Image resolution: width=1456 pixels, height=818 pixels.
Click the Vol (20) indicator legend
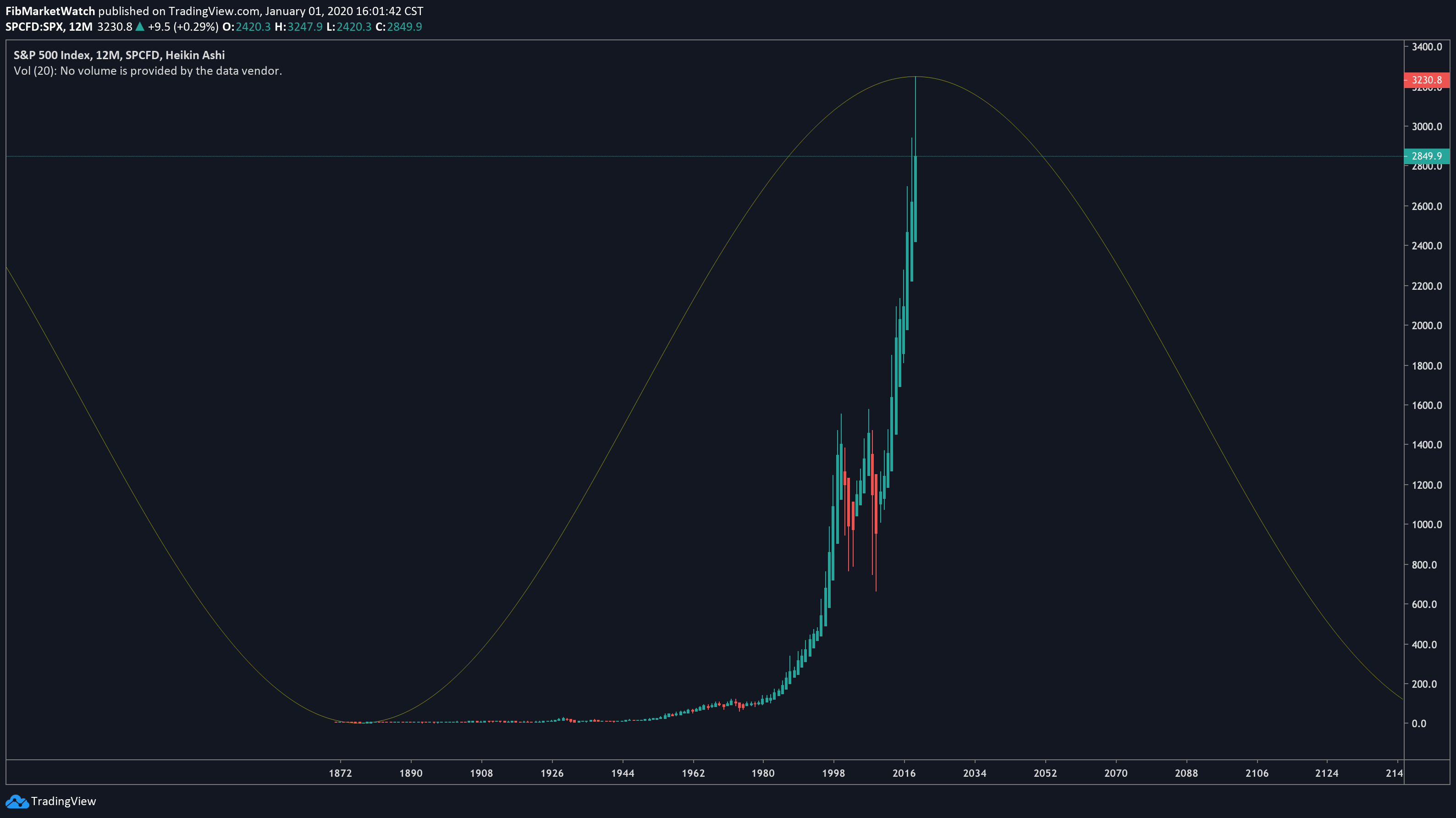point(148,71)
